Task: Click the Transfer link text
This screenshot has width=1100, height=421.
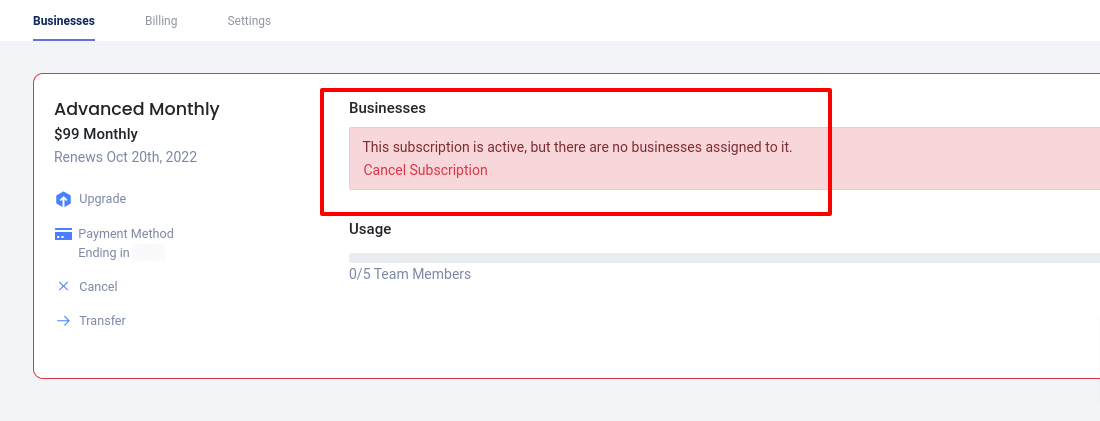Action: click(102, 321)
